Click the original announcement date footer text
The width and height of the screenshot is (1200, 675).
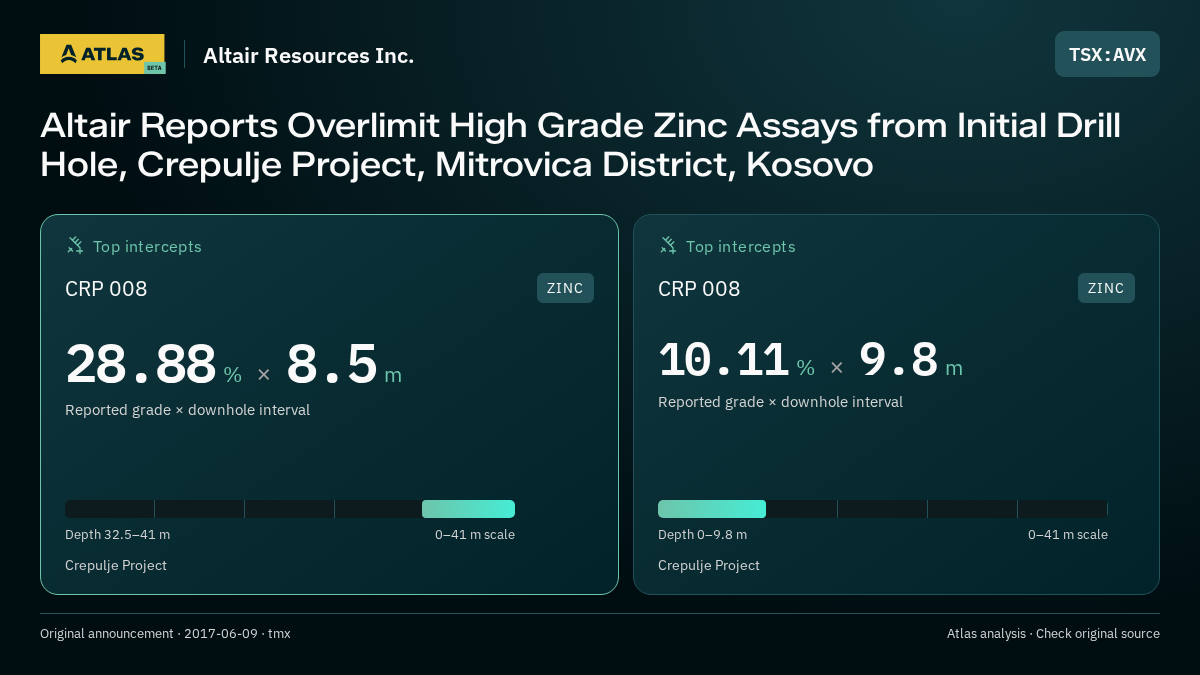click(x=165, y=634)
